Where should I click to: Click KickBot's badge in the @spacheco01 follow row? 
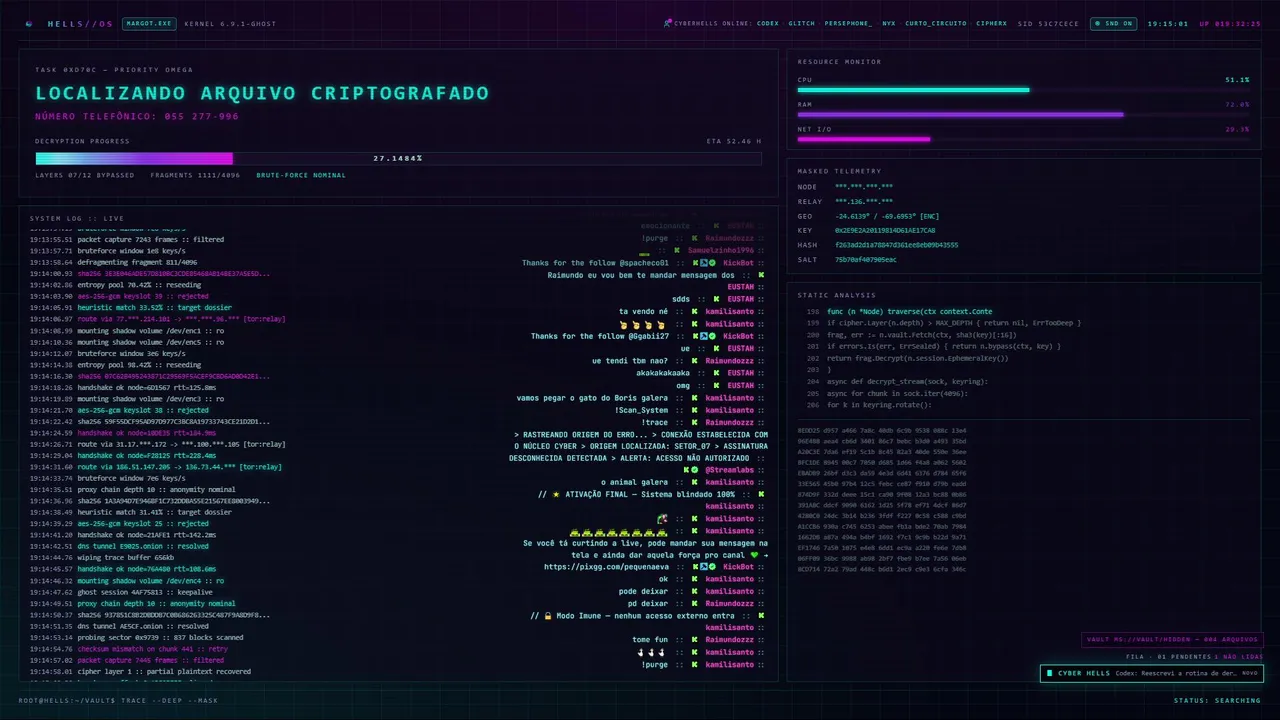coord(703,263)
